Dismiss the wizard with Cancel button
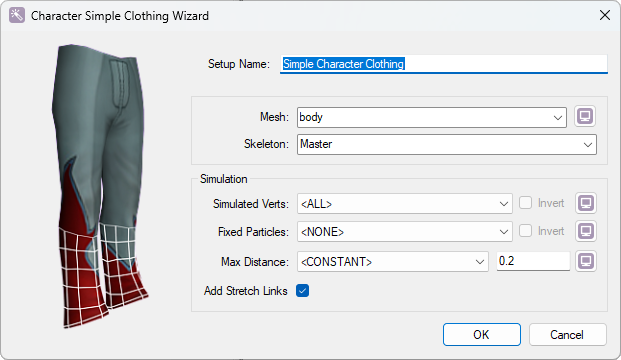The image size is (621, 360). pos(567,335)
